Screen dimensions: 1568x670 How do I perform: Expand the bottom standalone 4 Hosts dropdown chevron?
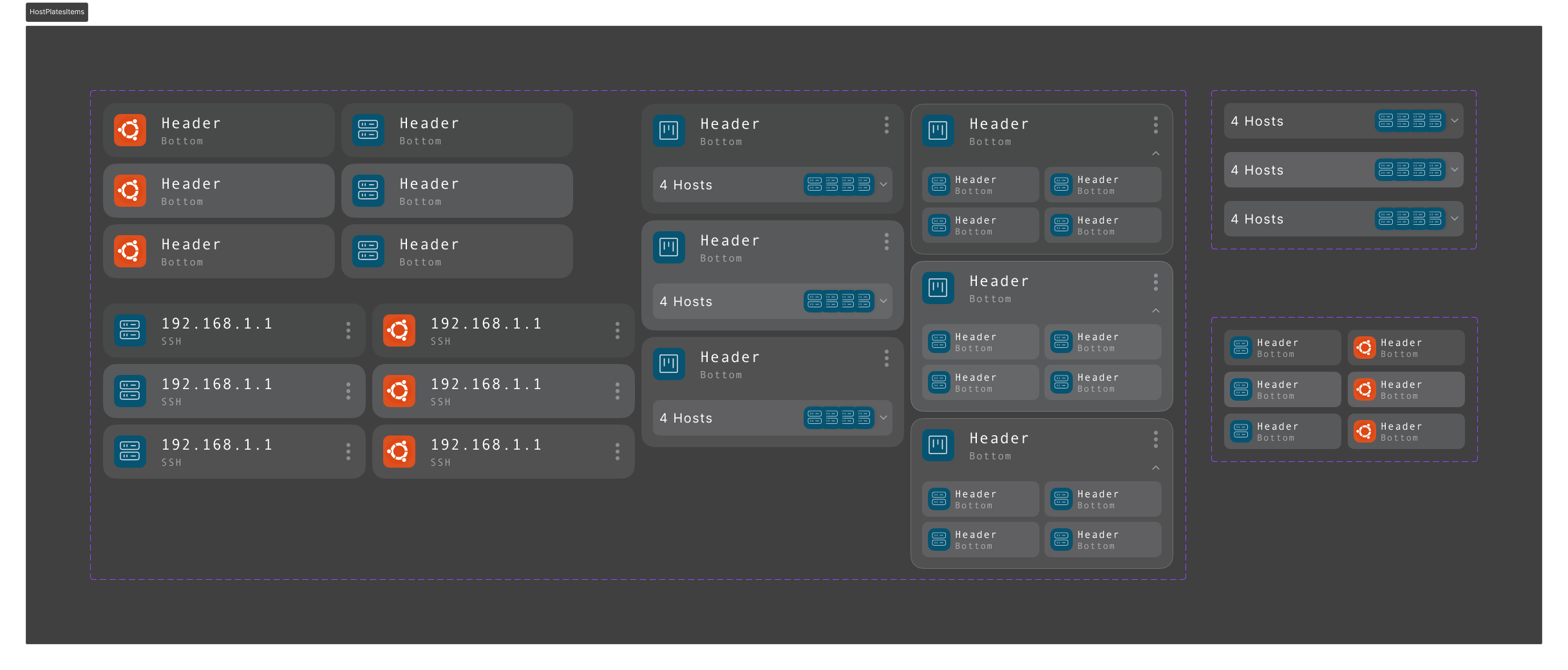point(1455,219)
